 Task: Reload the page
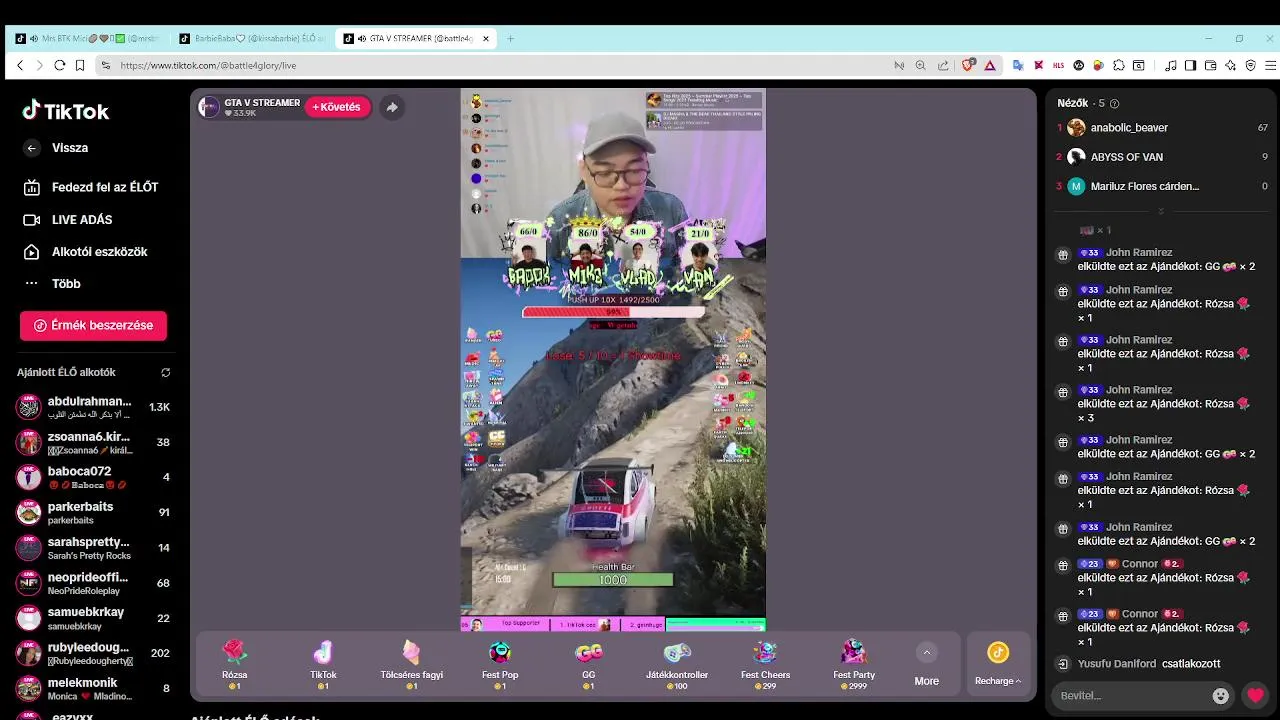60,65
